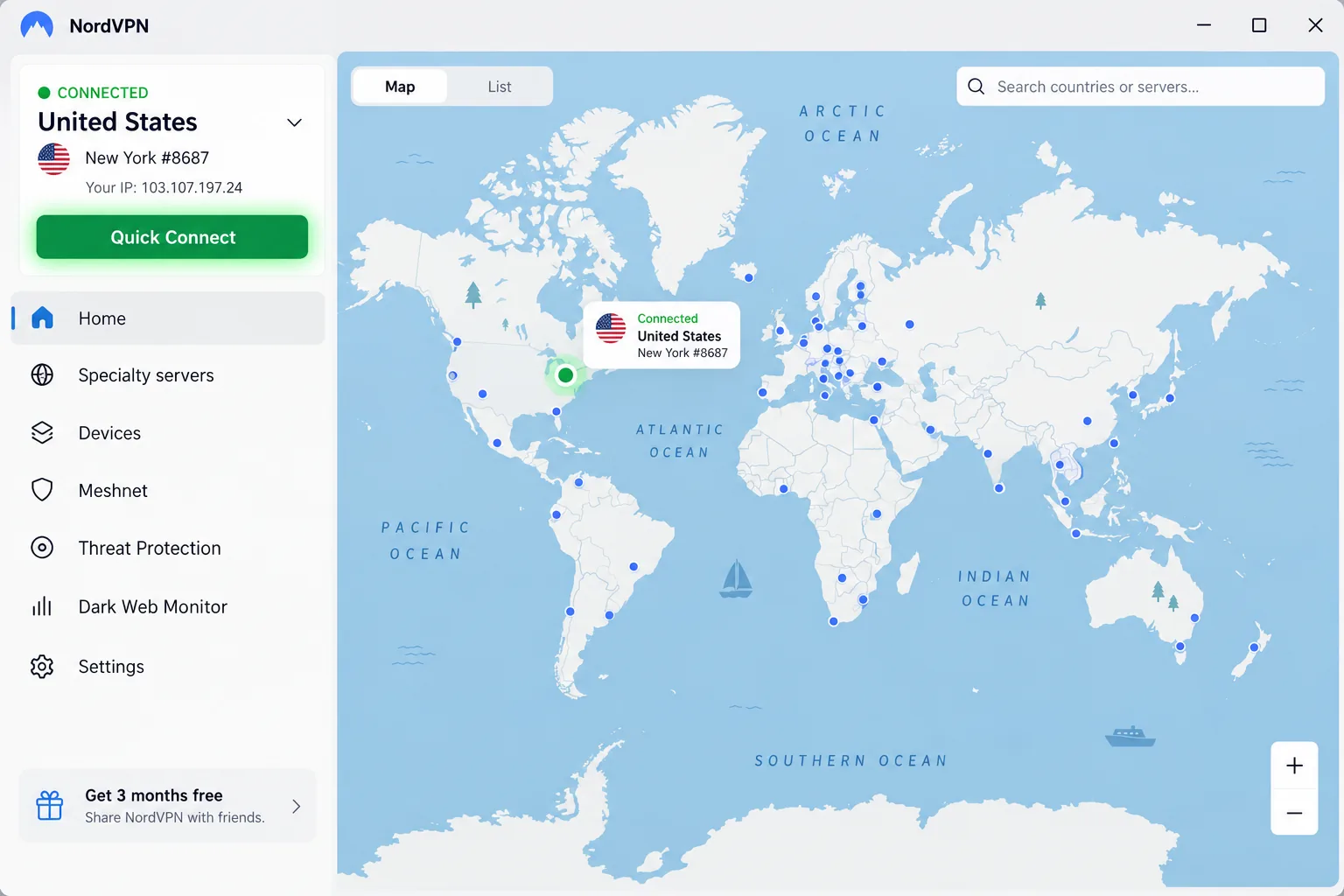The image size is (1344, 896).
Task: Click the Dark Web Monitor bars icon
Action: tap(42, 606)
